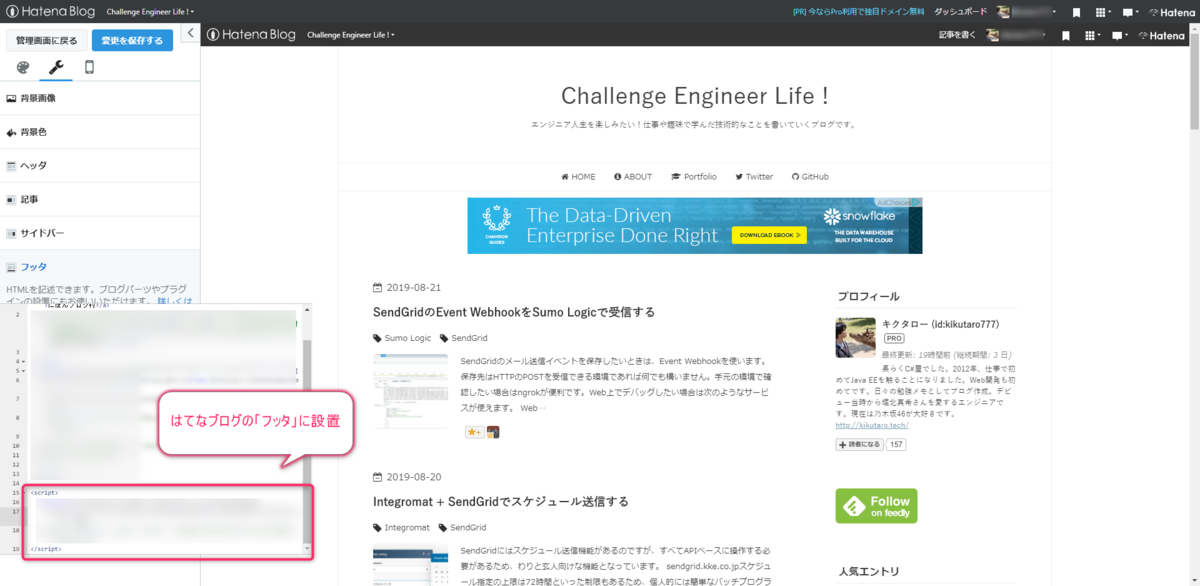Image resolution: width=1200 pixels, height=586 pixels.
Task: Expand the 記事 section
Action: pos(100,199)
